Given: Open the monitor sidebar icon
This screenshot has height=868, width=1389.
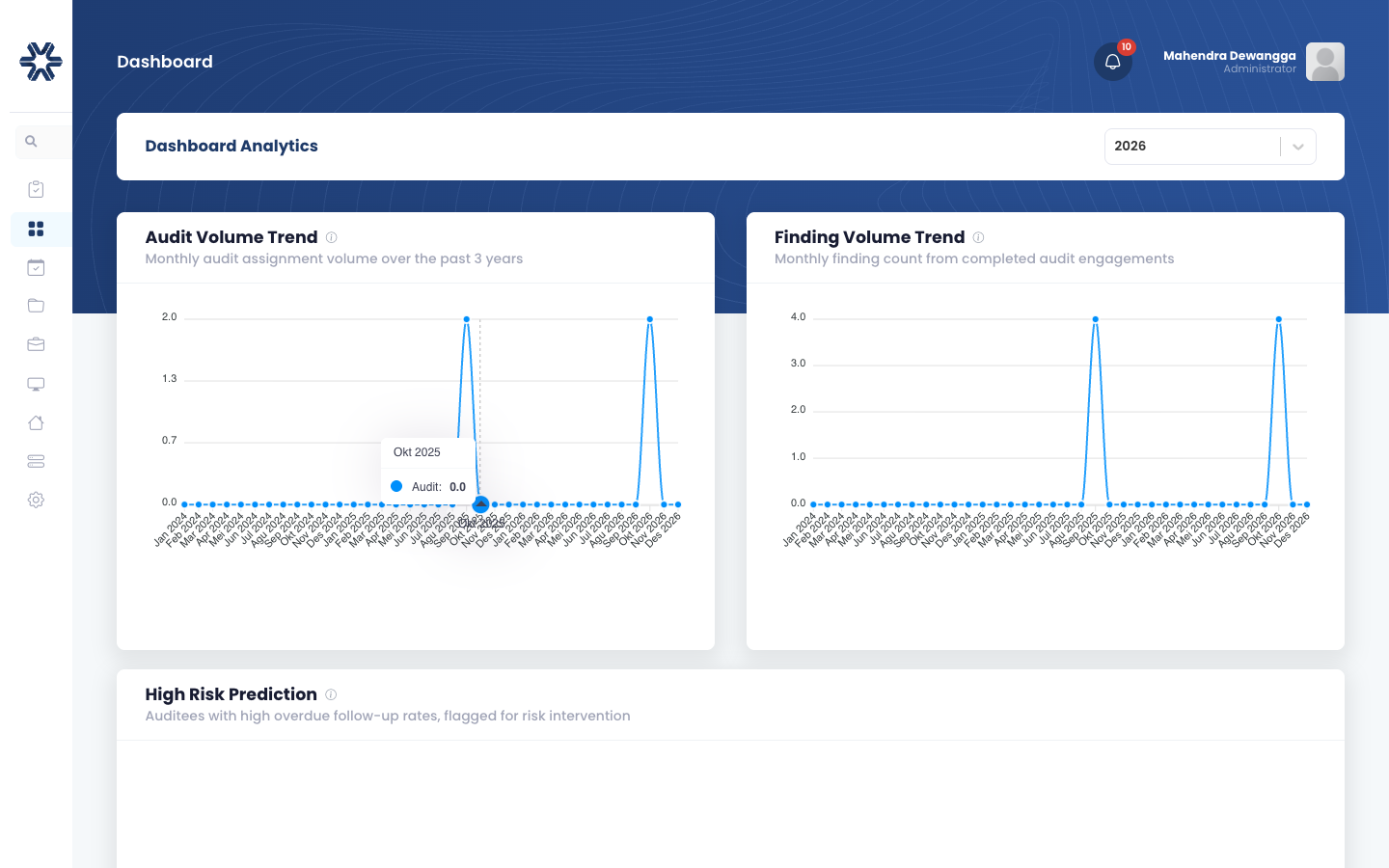Looking at the screenshot, I should click(x=36, y=384).
